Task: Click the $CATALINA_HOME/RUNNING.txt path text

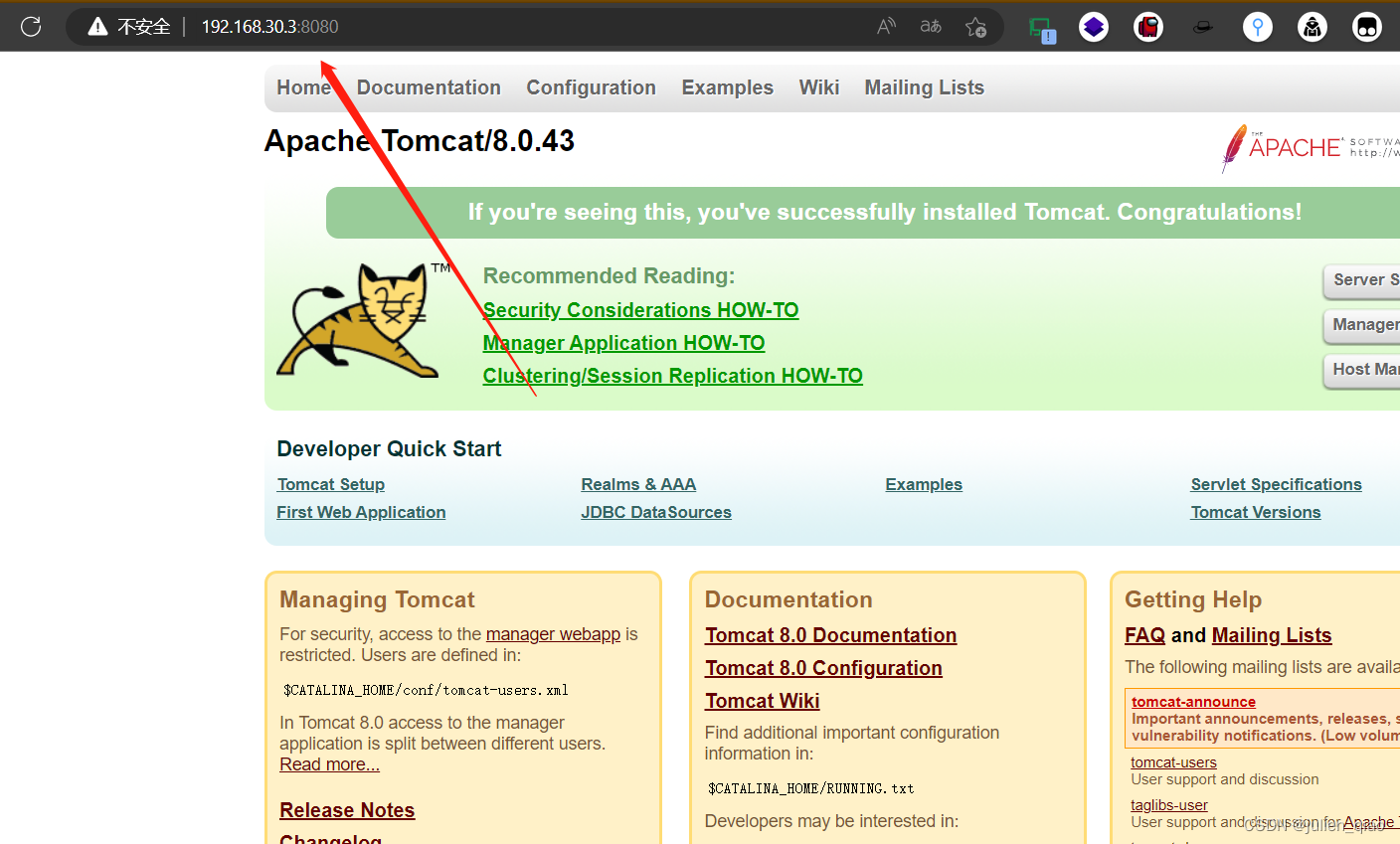Action: pos(810,788)
